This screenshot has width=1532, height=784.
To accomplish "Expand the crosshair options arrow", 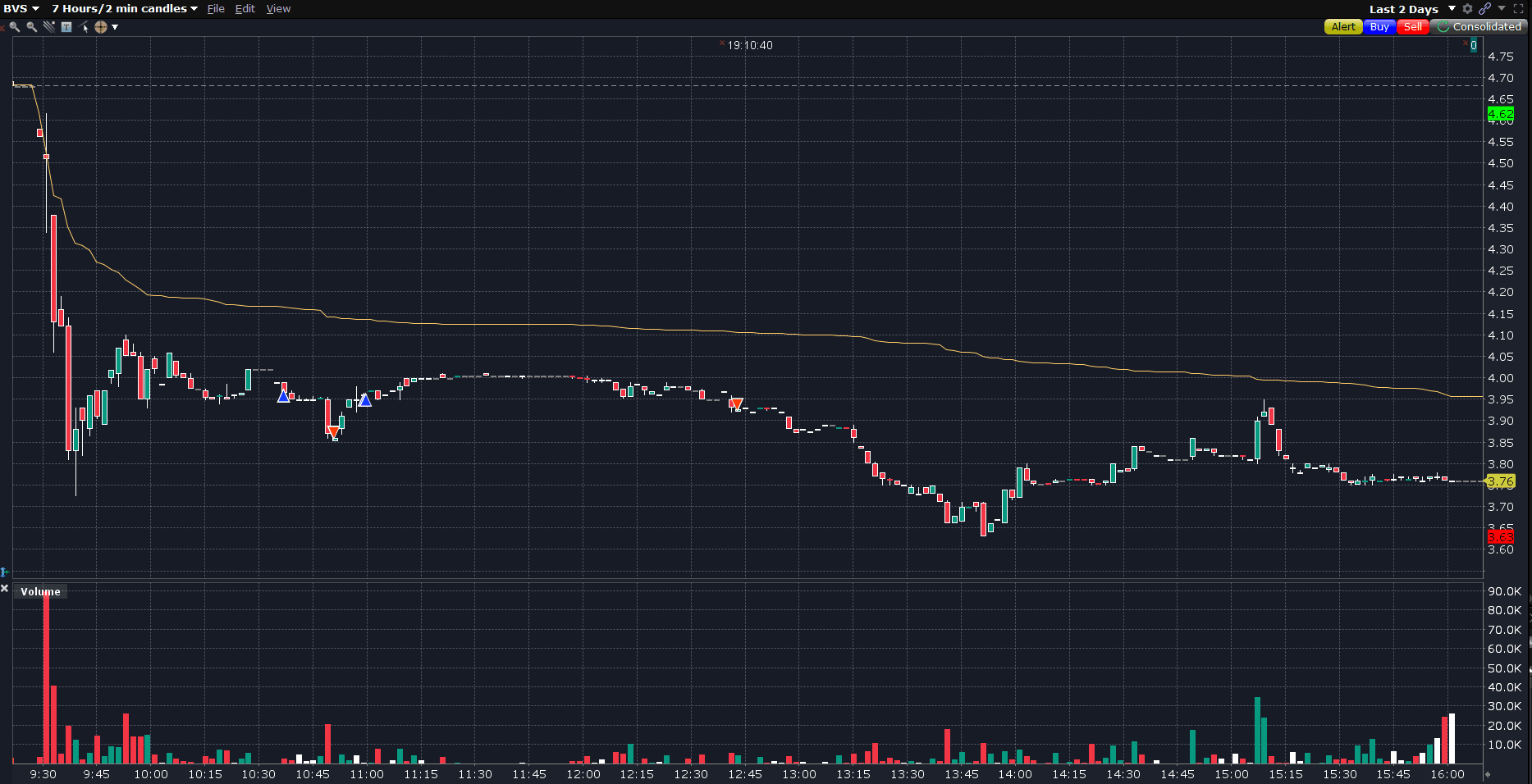I will [x=115, y=27].
